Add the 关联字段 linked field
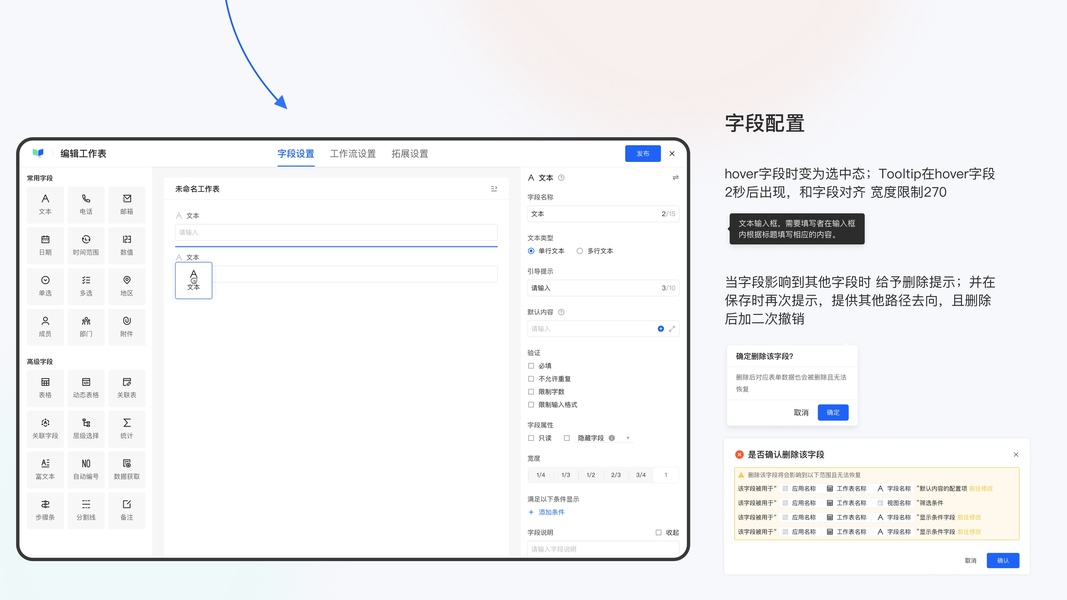This screenshot has width=1067, height=600. click(x=45, y=429)
